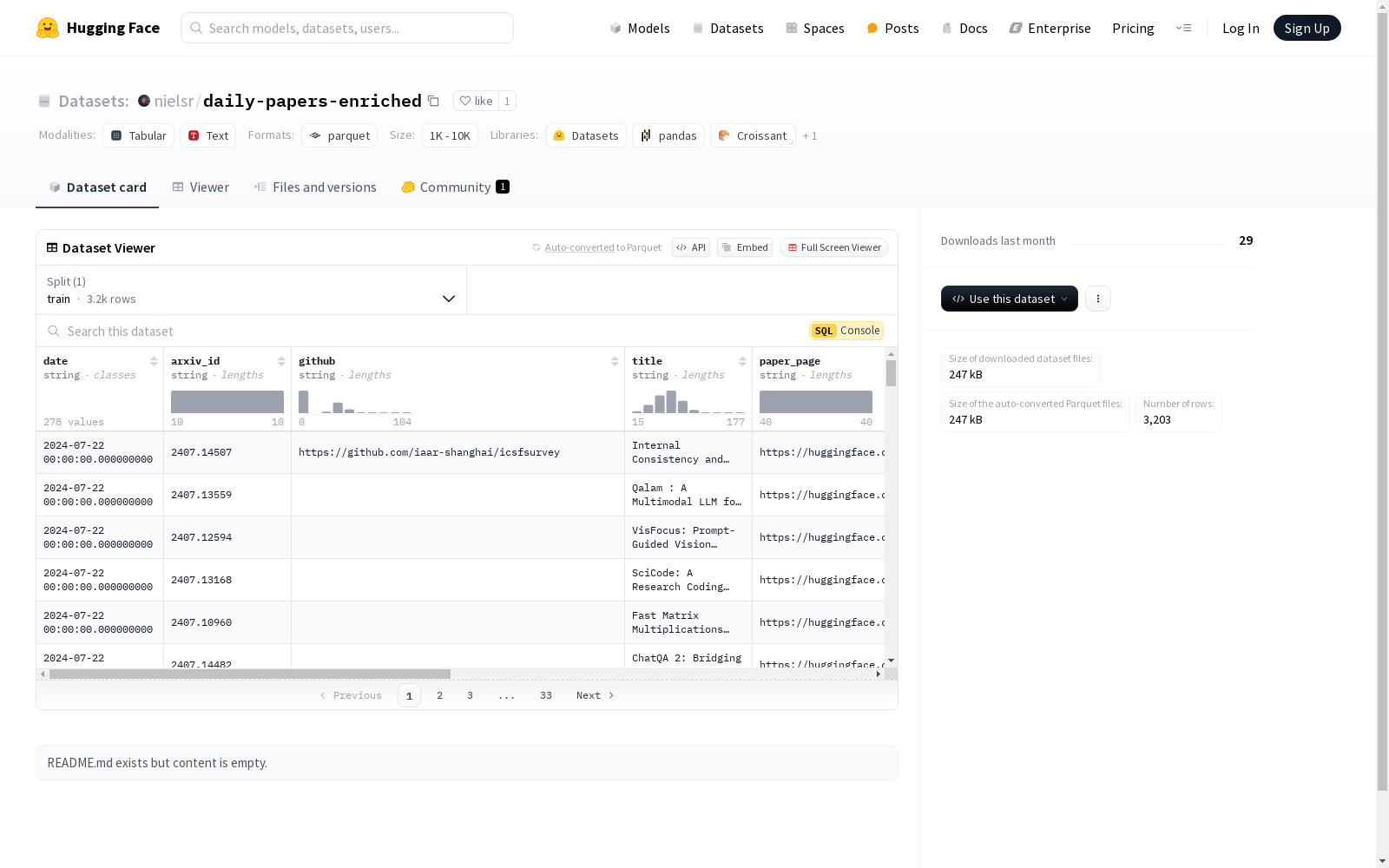Click the Hugging Face logo icon

tap(48, 28)
